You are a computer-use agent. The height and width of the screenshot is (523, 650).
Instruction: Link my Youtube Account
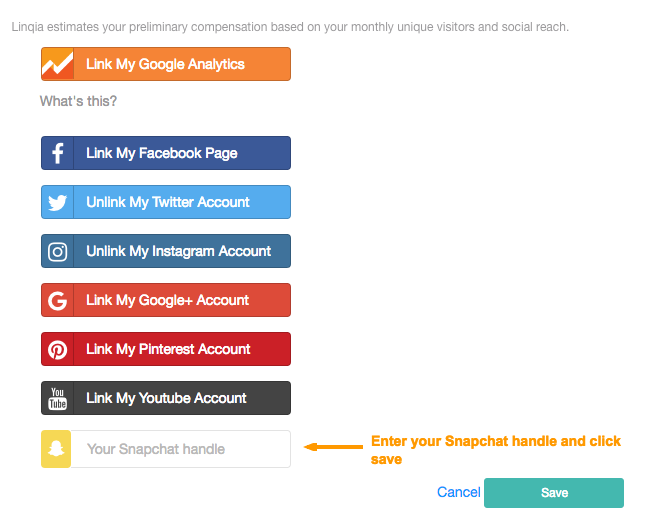(x=166, y=398)
